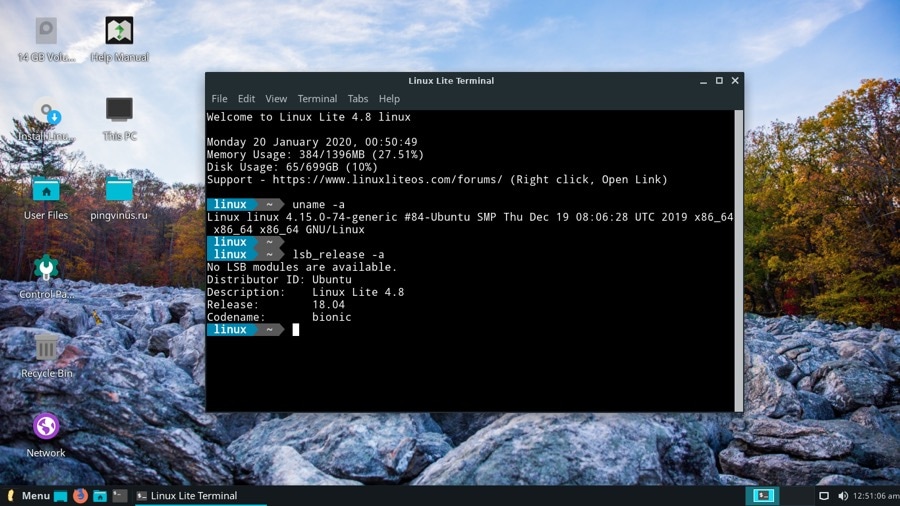Click the terminal cursor at last prompt

(x=296, y=329)
